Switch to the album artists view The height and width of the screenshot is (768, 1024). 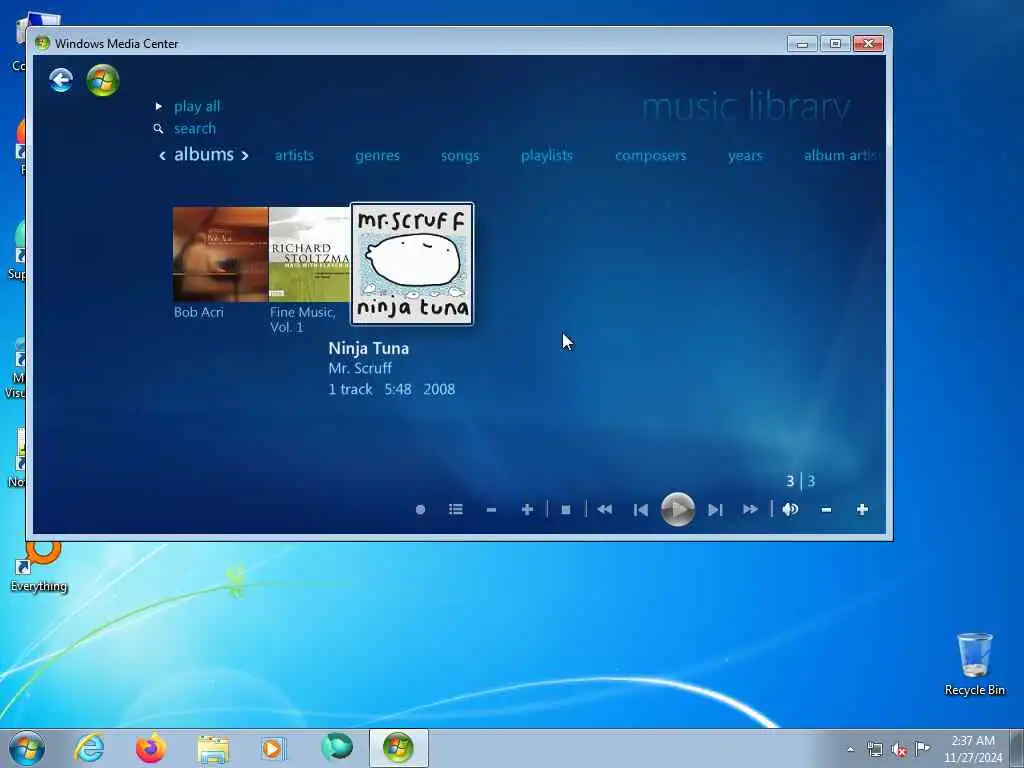point(842,155)
